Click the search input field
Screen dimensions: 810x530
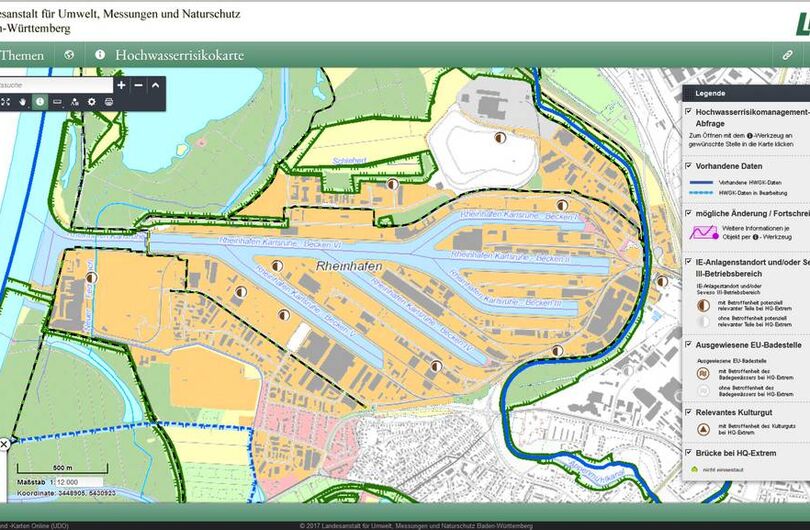click(55, 85)
